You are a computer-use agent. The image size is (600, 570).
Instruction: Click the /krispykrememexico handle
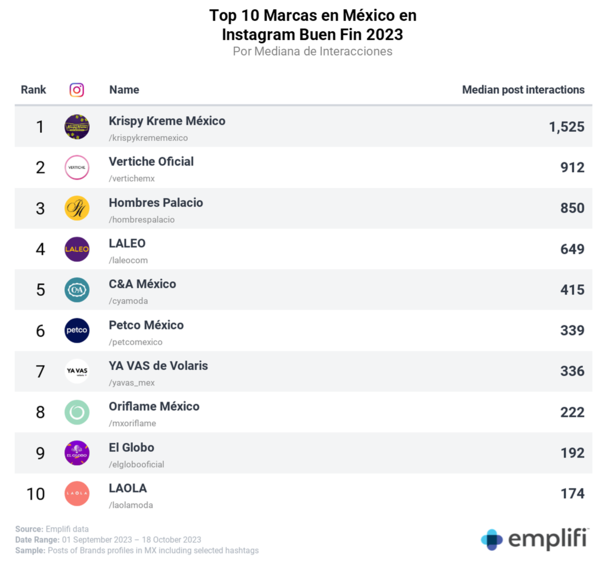(x=148, y=138)
